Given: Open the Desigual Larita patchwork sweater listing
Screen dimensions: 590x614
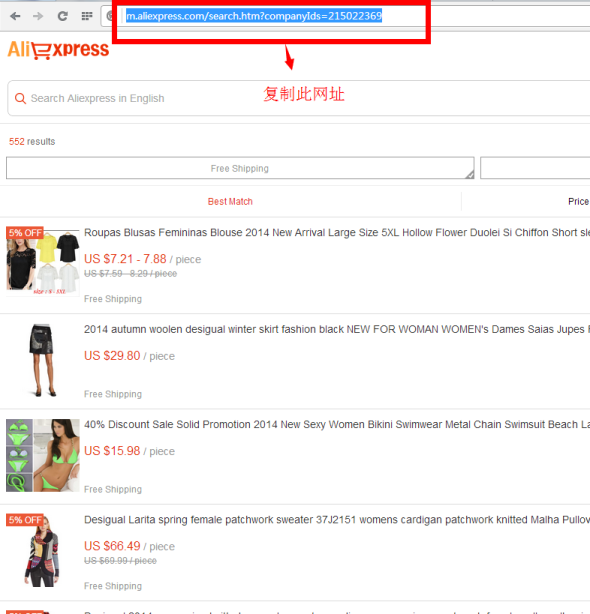Looking at the screenshot, I should [x=337, y=520].
